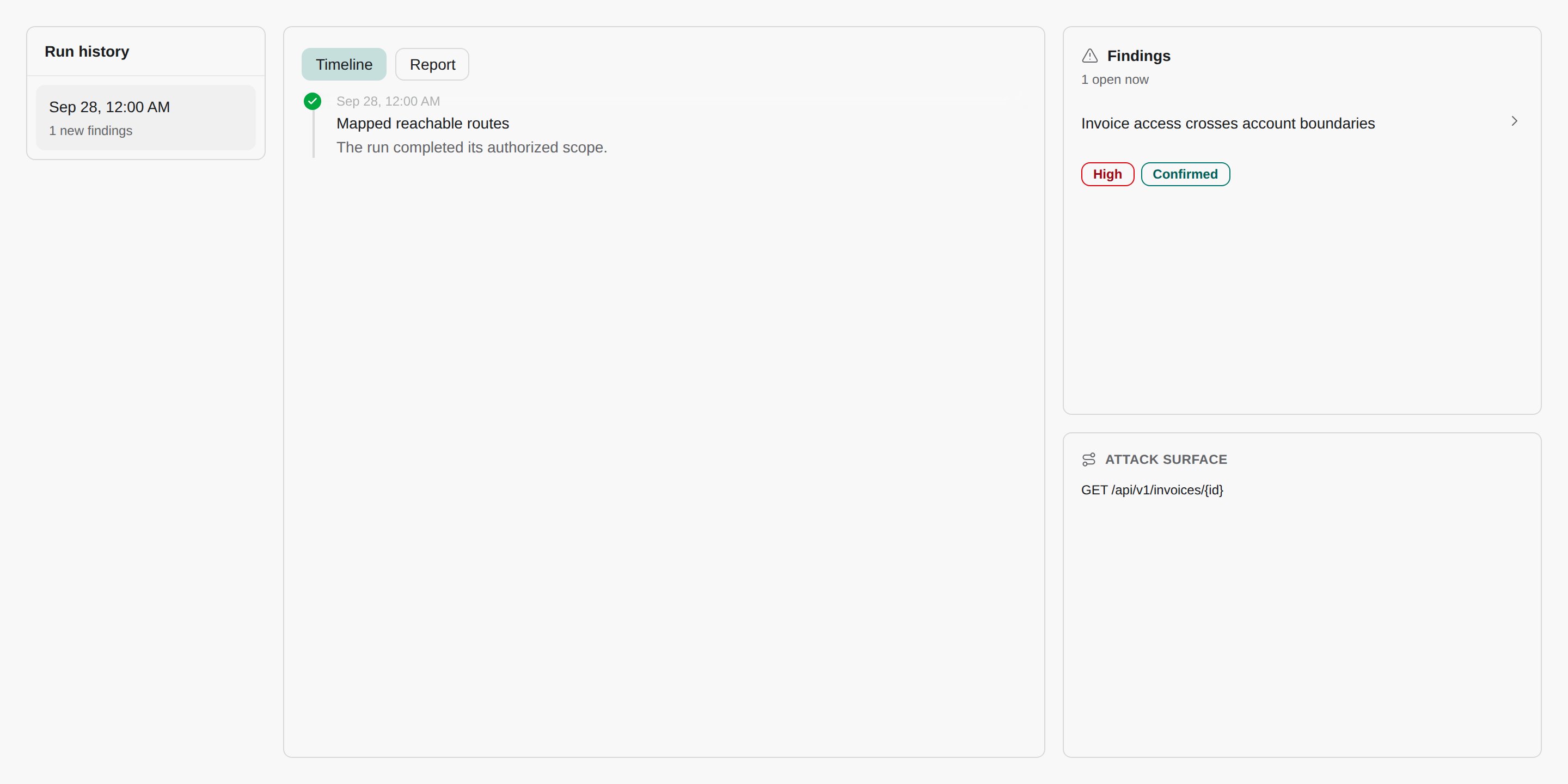
Task: Switch to the Timeline tab
Action: (x=344, y=65)
